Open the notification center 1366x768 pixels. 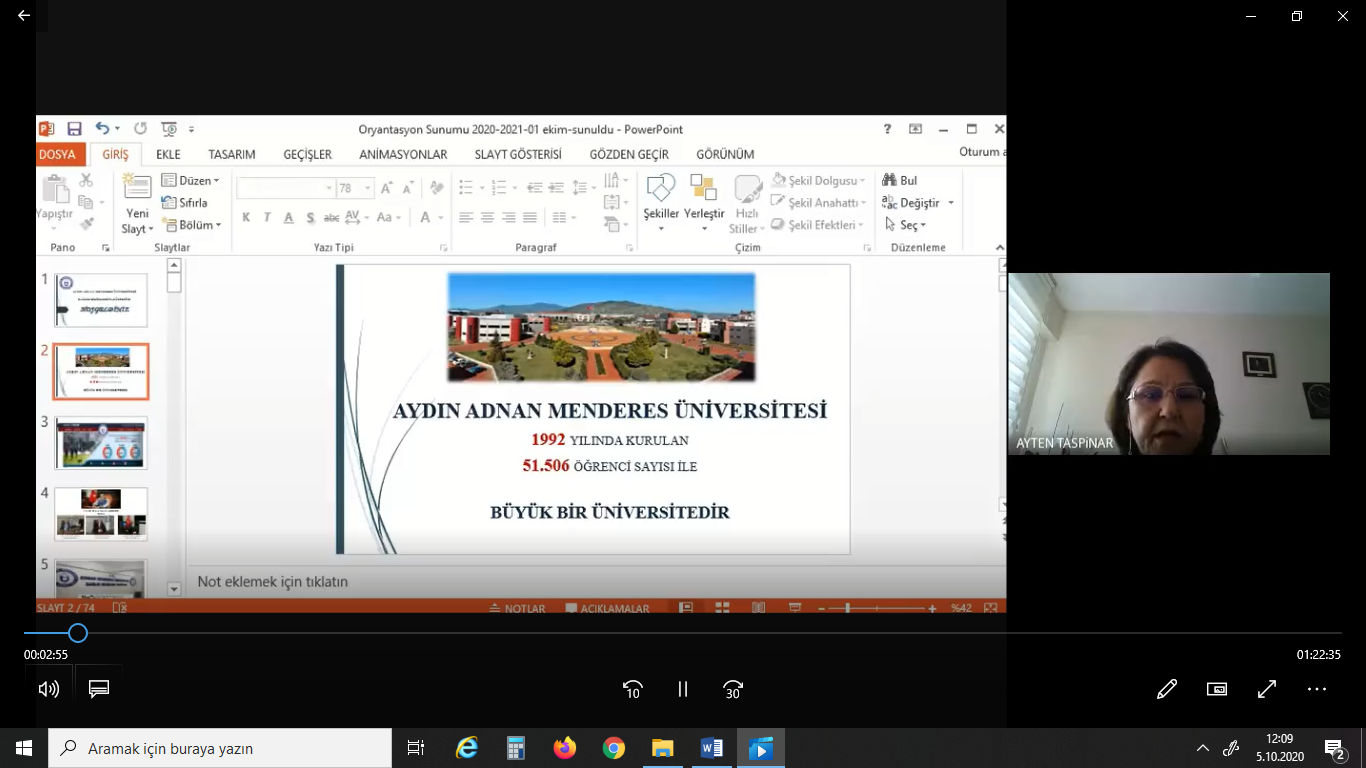pyautogui.click(x=1334, y=748)
